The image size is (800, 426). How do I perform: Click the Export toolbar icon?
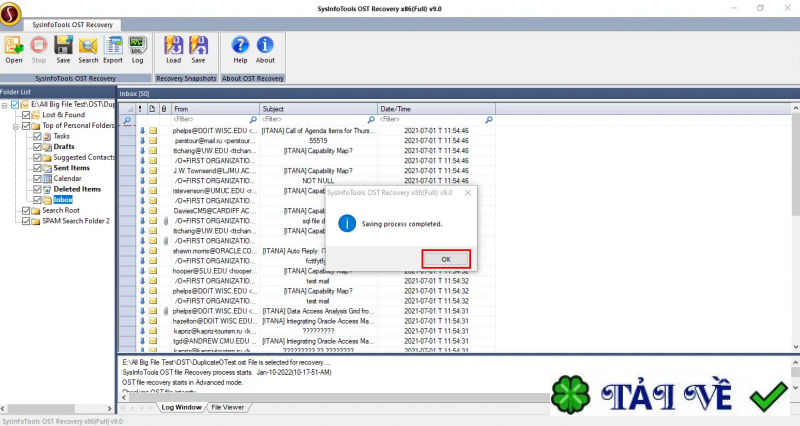(113, 49)
